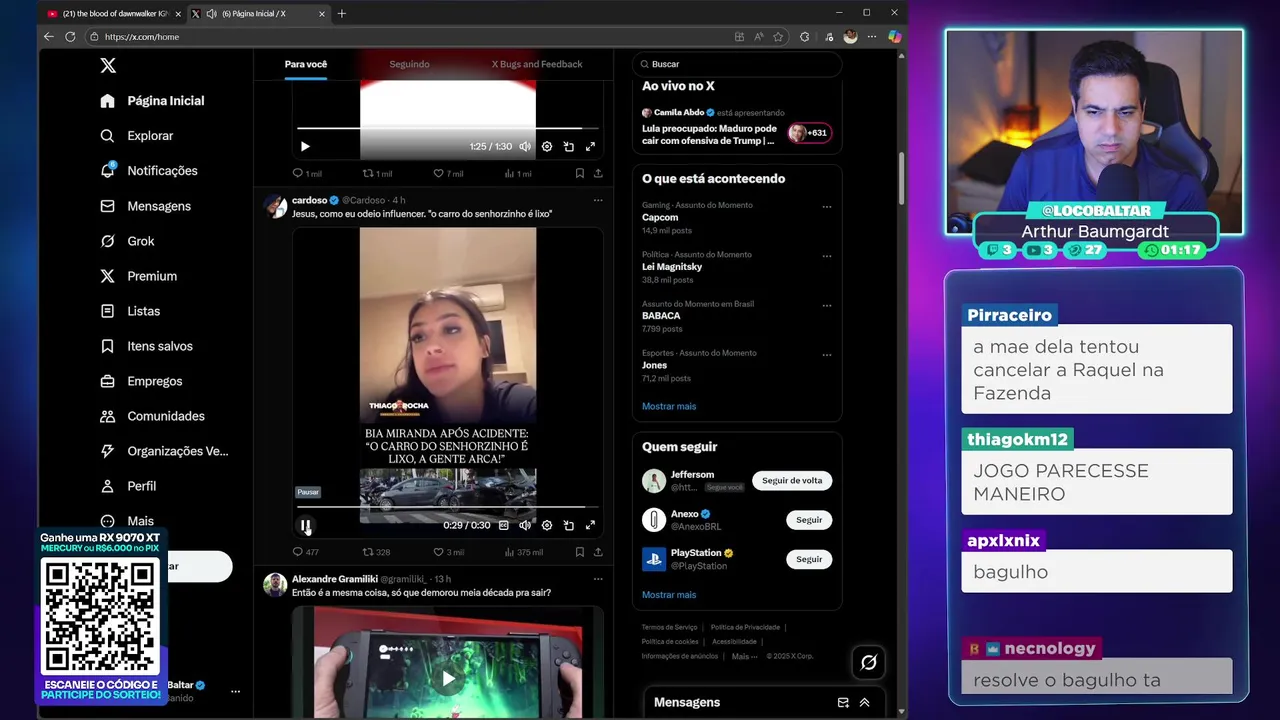Image resolution: width=1280 pixels, height=720 pixels.
Task: Enter fullscreen on the cardoso video
Action: coord(590,525)
